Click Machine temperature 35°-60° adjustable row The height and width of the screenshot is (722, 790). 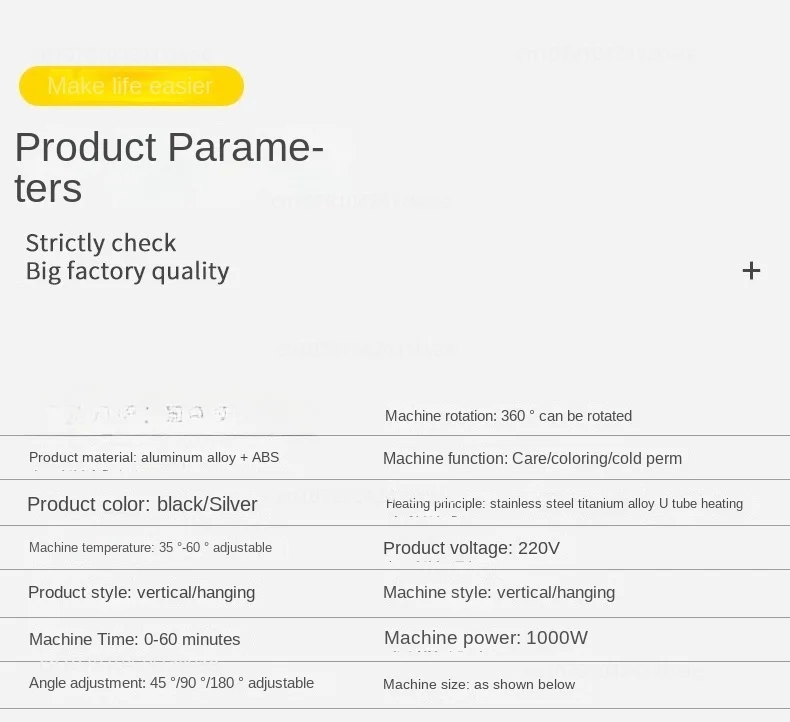tap(150, 547)
